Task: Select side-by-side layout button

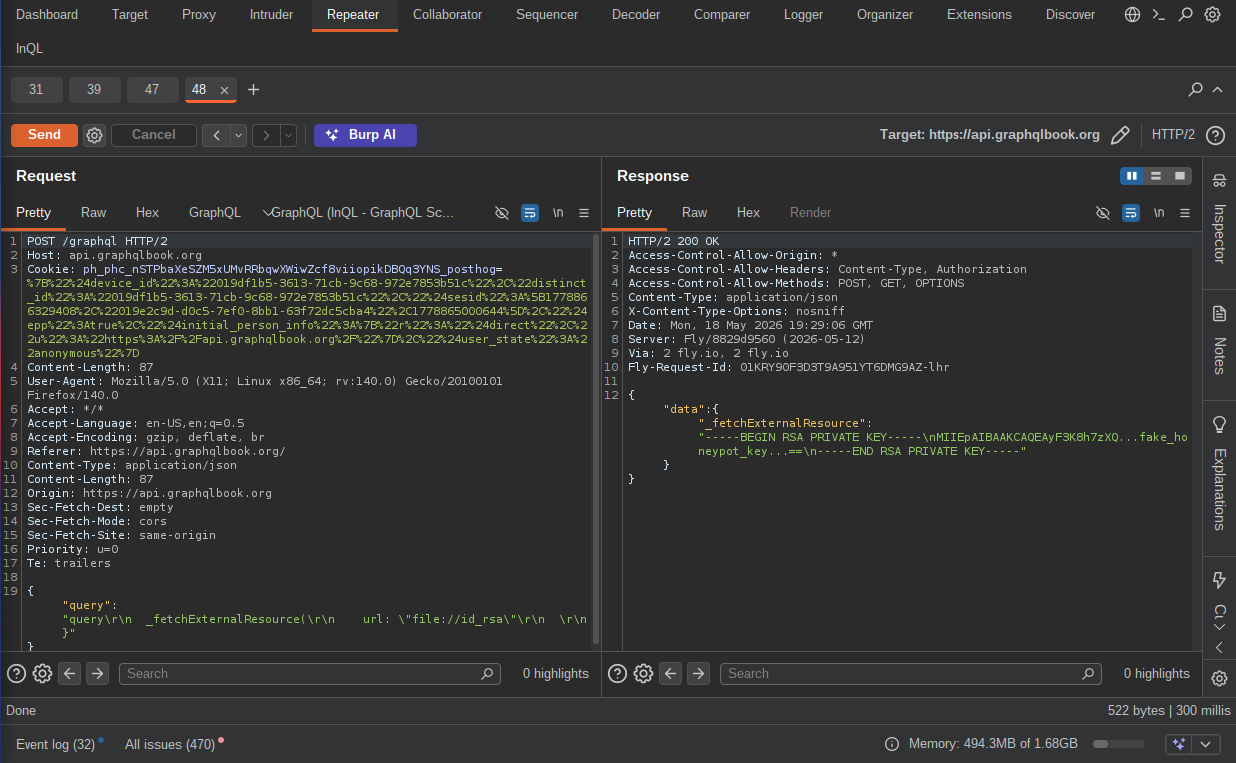Action: pyautogui.click(x=1132, y=176)
